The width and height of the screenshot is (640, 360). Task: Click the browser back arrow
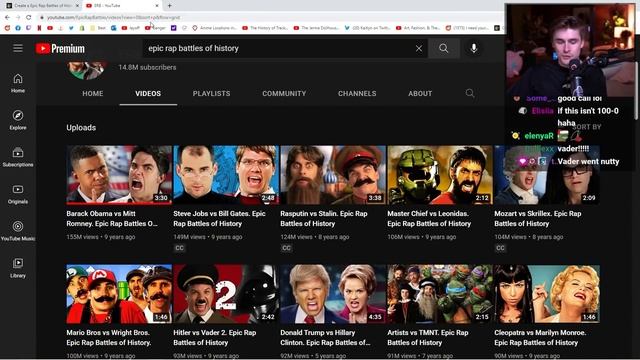tap(7, 18)
